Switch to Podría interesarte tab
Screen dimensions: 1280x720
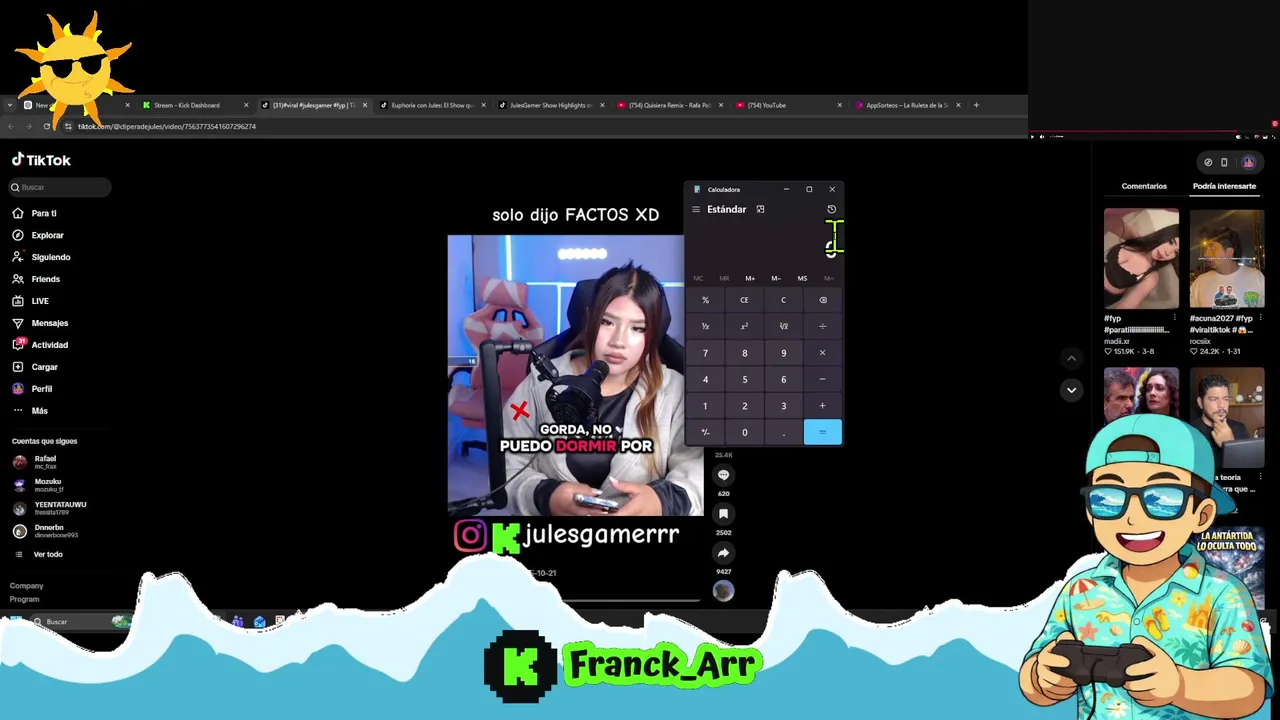tap(1224, 186)
